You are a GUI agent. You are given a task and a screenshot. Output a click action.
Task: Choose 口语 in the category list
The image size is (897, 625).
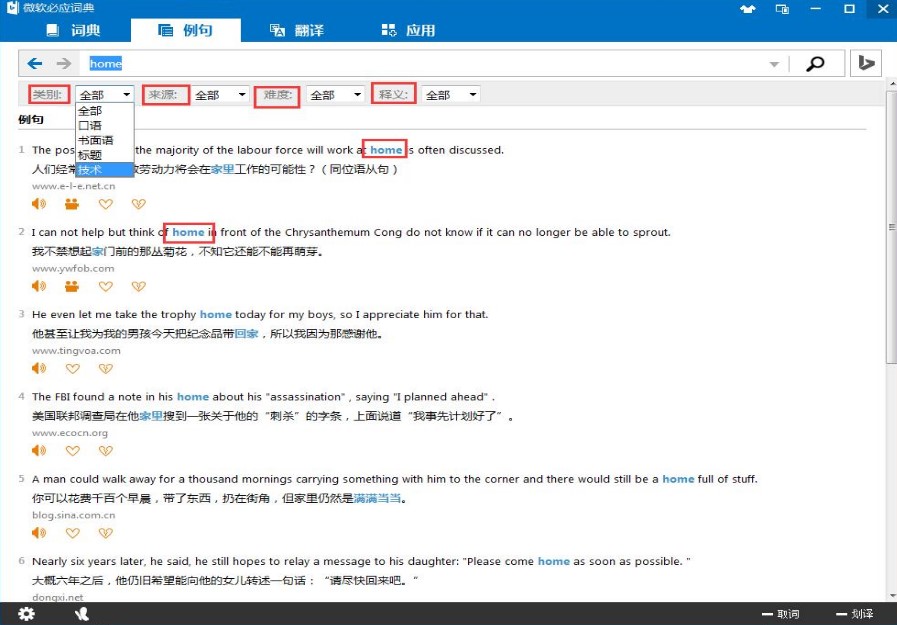tap(90, 125)
